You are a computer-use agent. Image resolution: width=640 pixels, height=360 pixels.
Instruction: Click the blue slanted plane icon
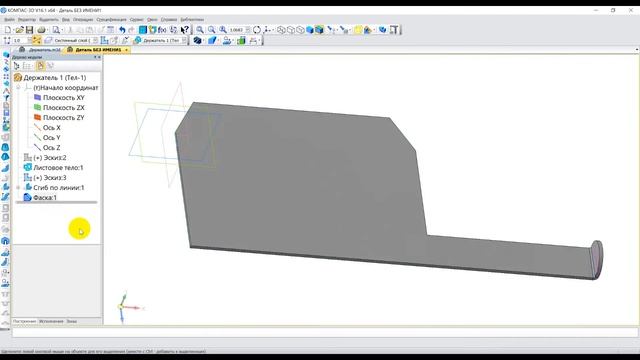(x=212, y=40)
